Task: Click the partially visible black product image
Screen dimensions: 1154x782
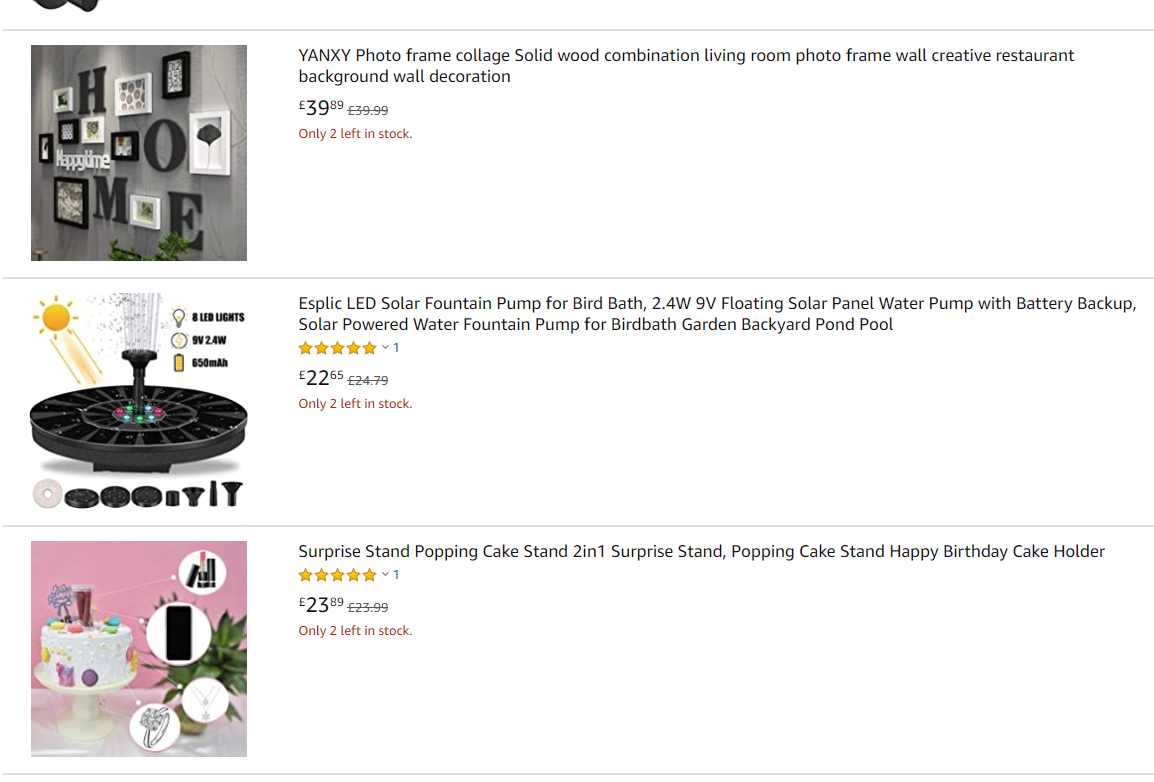Action: point(66,5)
